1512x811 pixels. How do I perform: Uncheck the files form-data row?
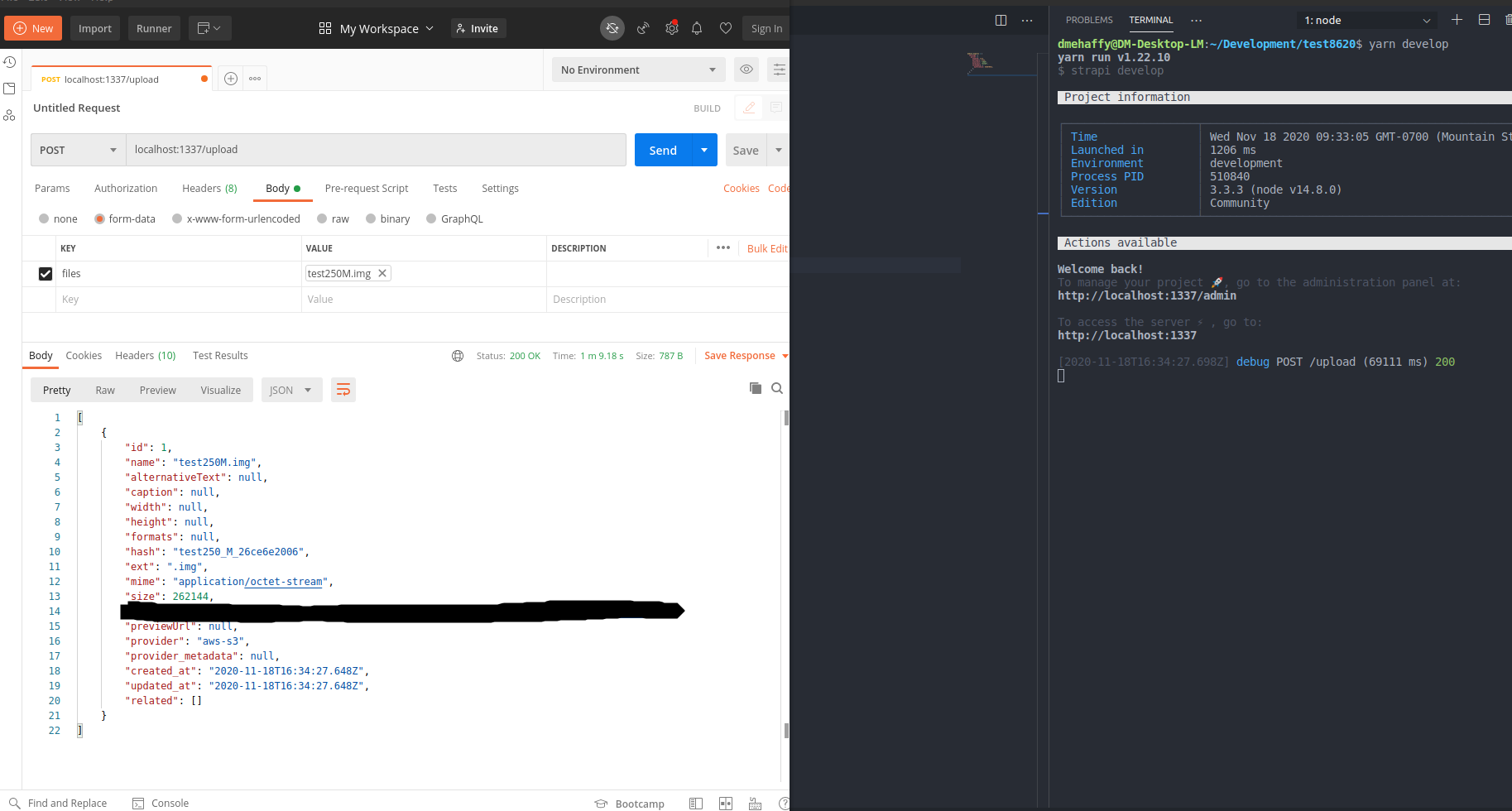(45, 273)
